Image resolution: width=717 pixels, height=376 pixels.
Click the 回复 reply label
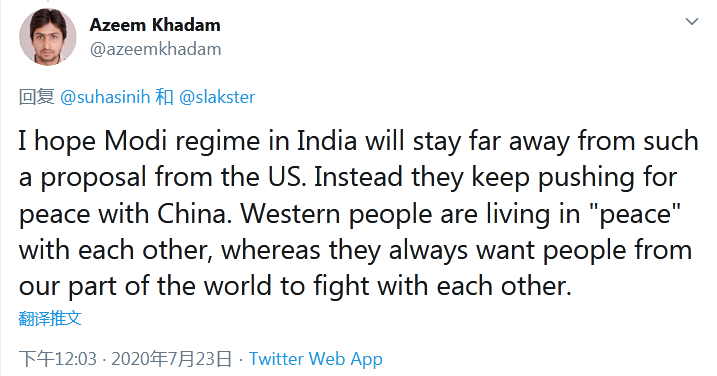point(37,97)
